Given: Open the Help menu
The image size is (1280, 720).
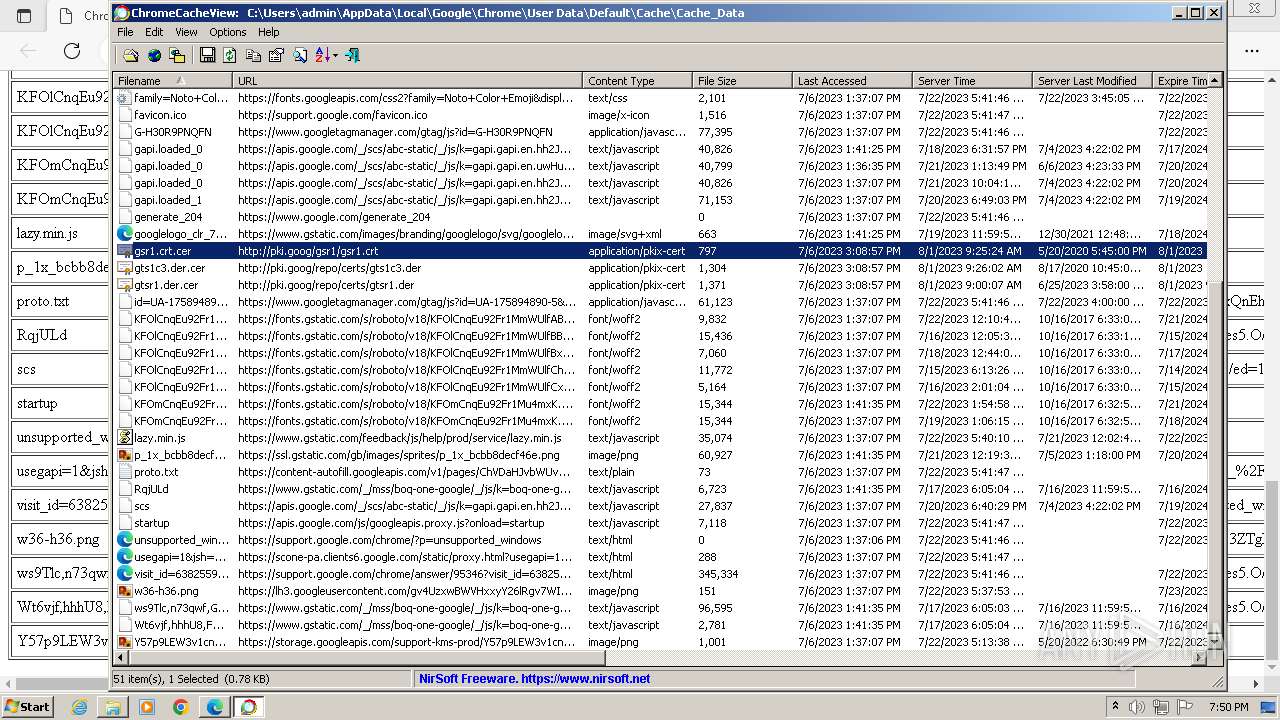Looking at the screenshot, I should pyautogui.click(x=268, y=32).
